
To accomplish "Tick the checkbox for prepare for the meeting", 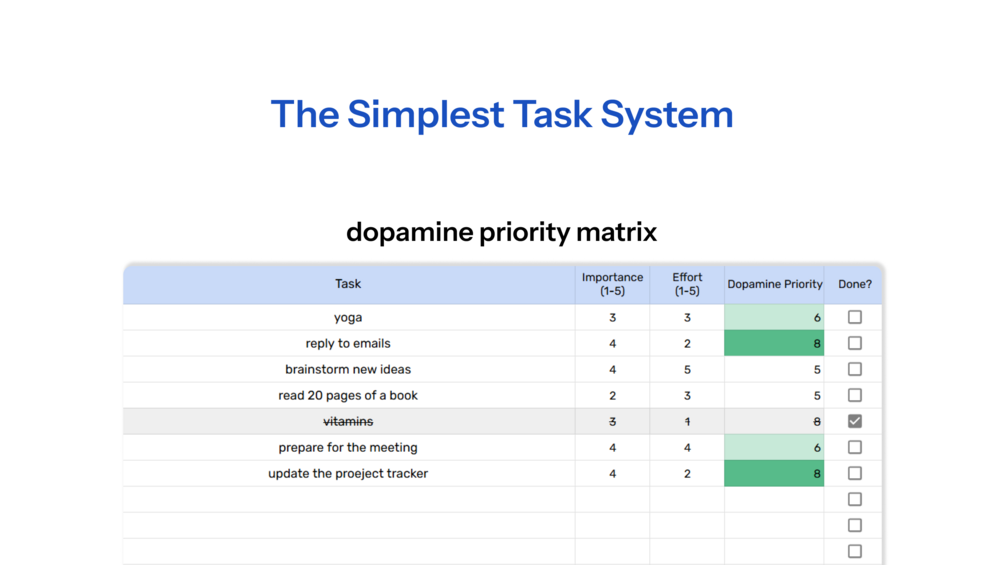I will click(854, 447).
